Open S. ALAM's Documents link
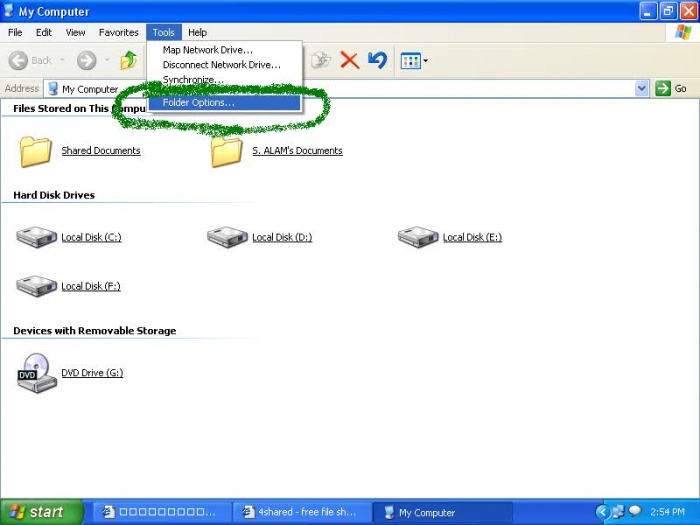700x525 pixels. coord(297,150)
